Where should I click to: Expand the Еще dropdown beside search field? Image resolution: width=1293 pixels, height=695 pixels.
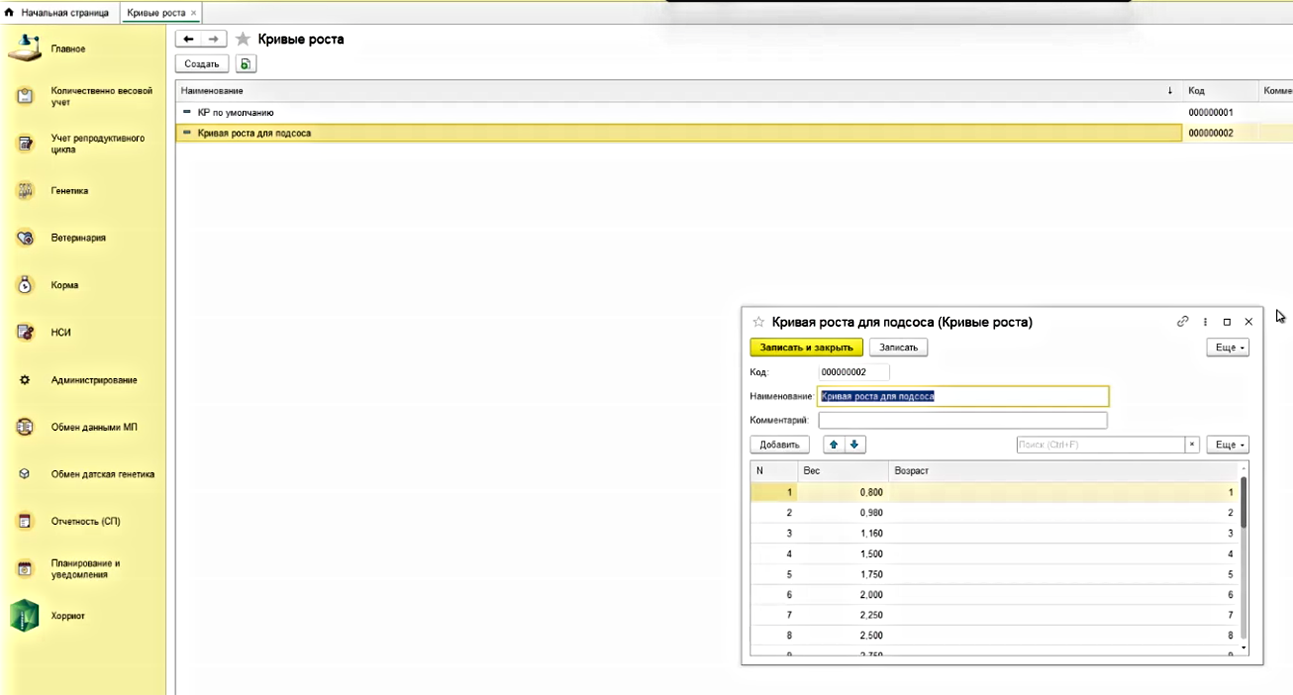[x=1228, y=445]
